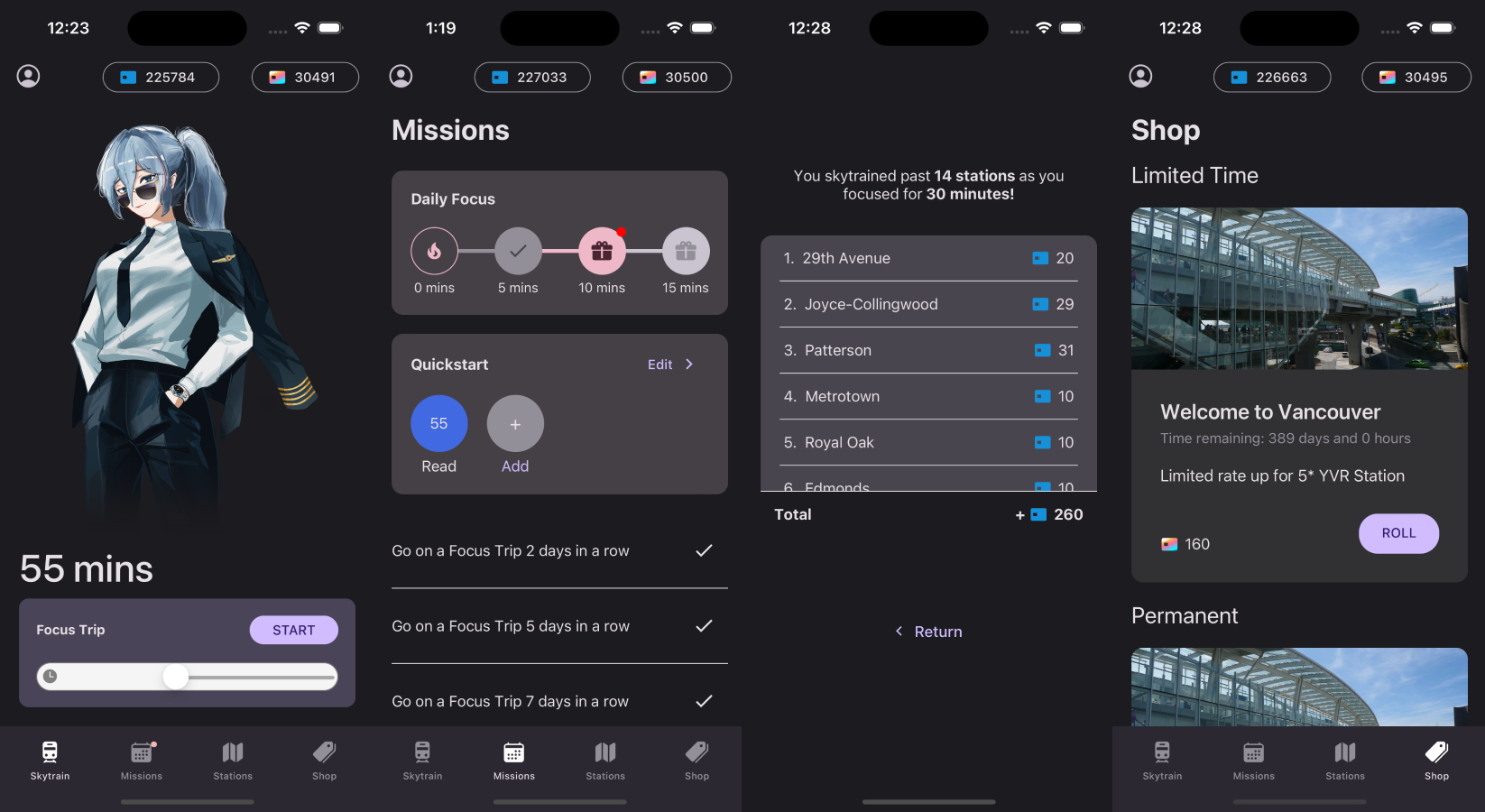
Task: Open profile icon beside the 225784 balance
Action: pyautogui.click(x=29, y=77)
